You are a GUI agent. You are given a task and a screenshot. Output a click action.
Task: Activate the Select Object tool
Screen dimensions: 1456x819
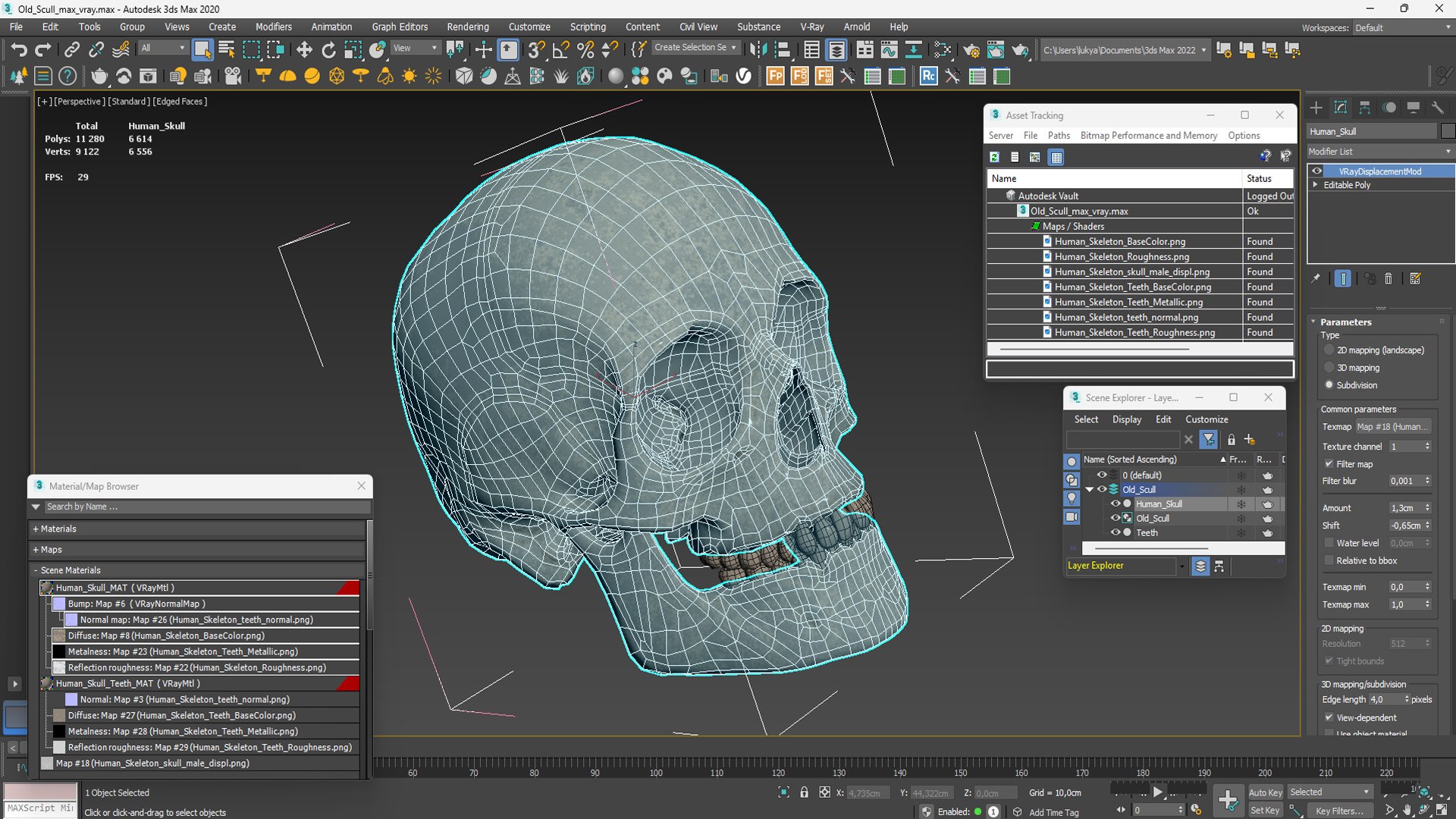point(202,50)
